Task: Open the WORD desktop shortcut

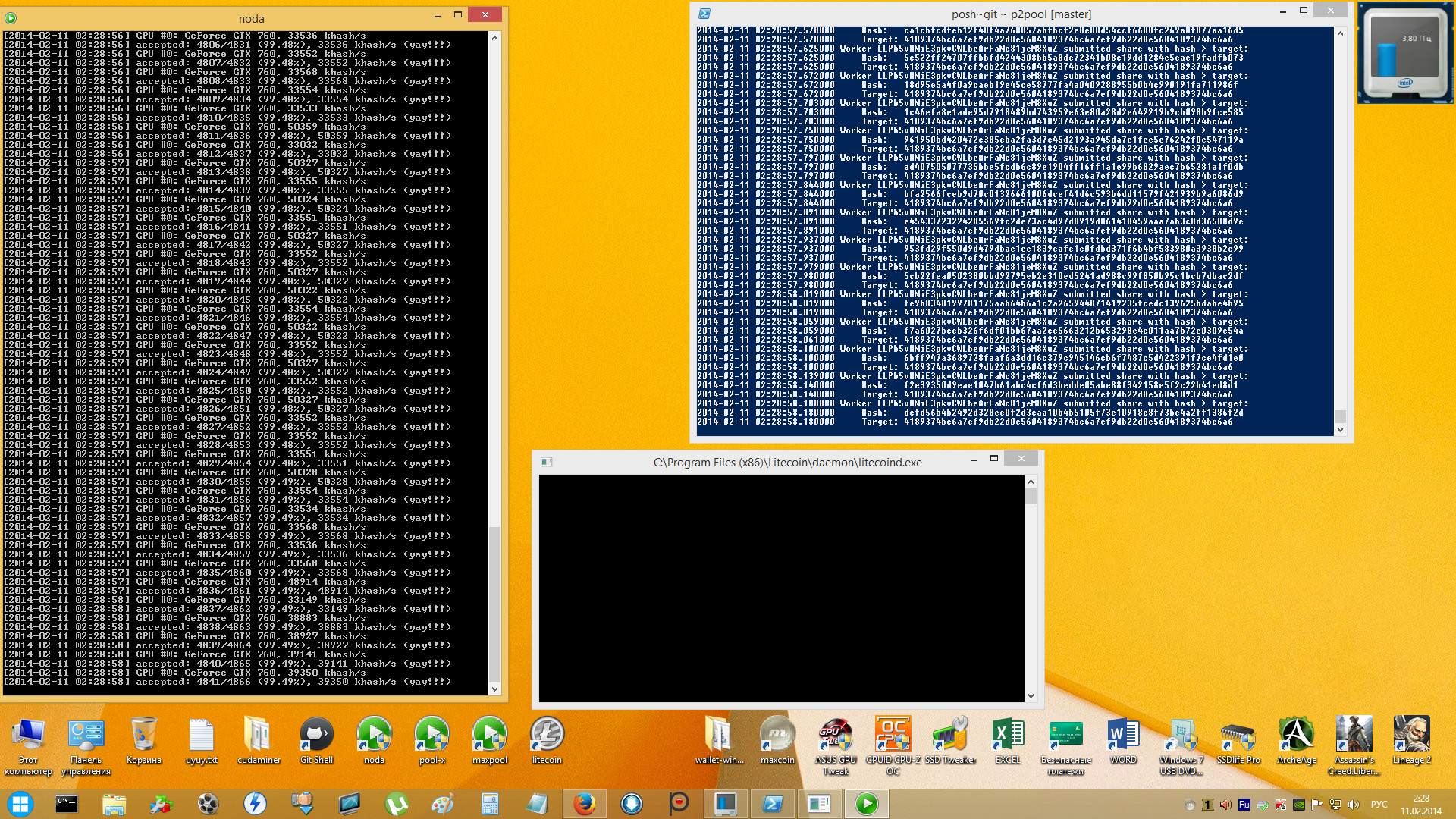Action: point(1123,742)
